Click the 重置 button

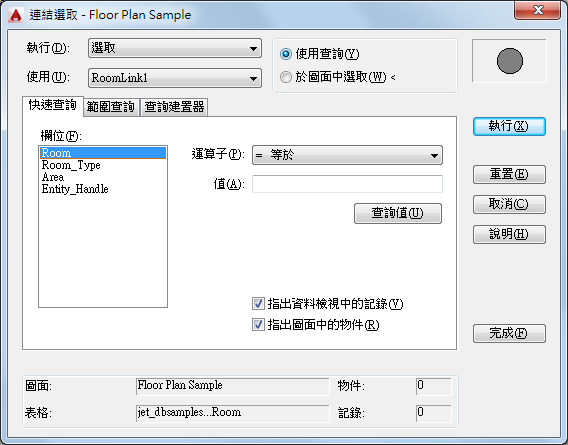[509, 174]
